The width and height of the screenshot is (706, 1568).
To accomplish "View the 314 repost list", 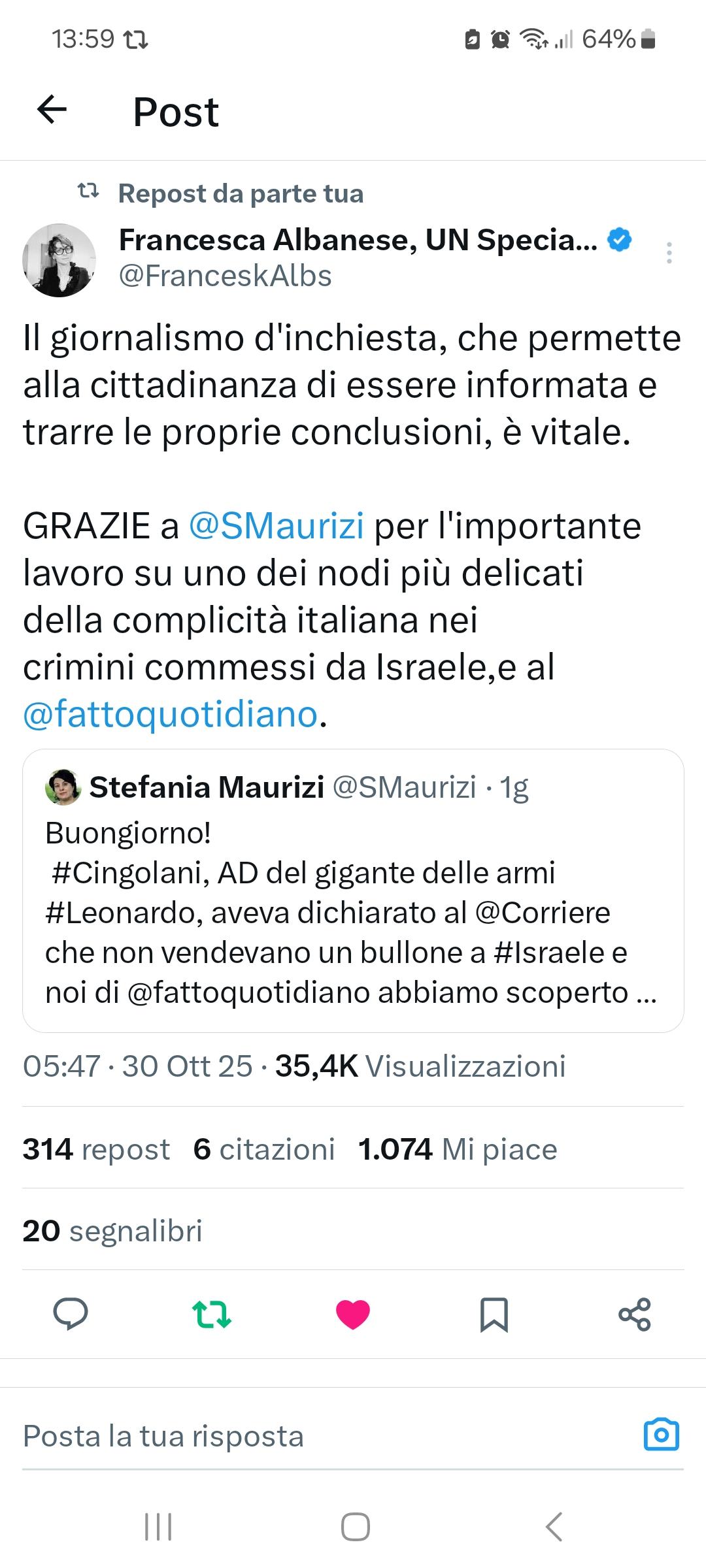I will click(96, 1149).
